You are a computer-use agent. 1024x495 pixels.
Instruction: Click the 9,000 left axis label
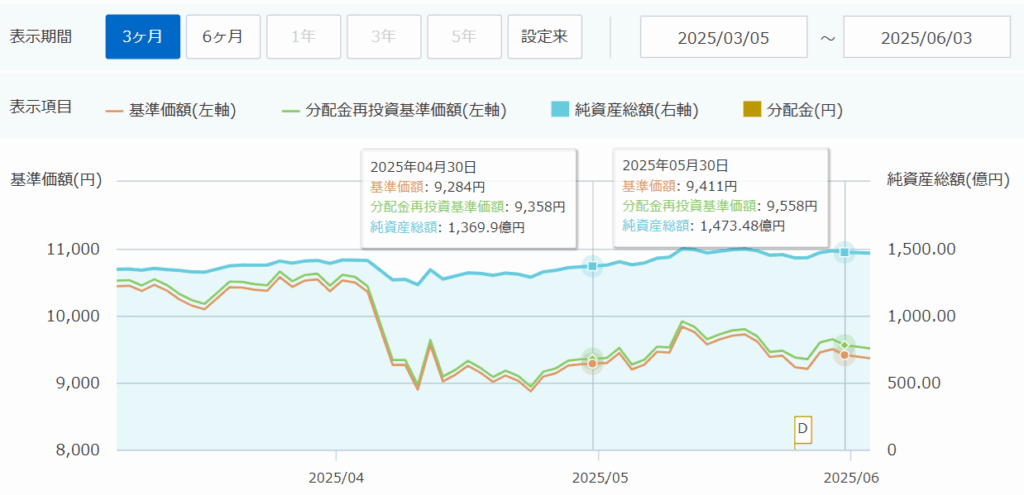(x=76, y=383)
